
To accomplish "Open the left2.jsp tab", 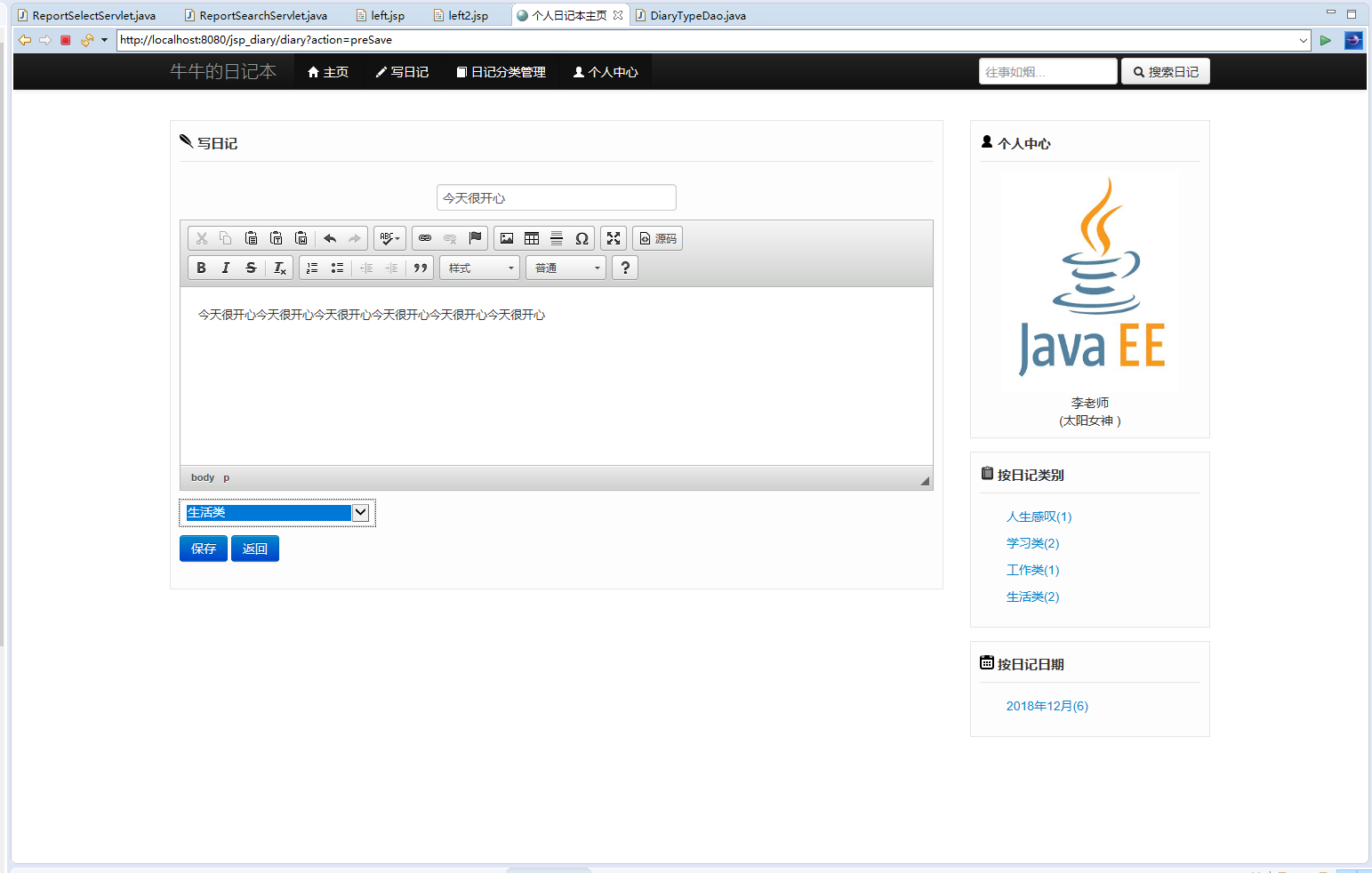I will pos(461,15).
